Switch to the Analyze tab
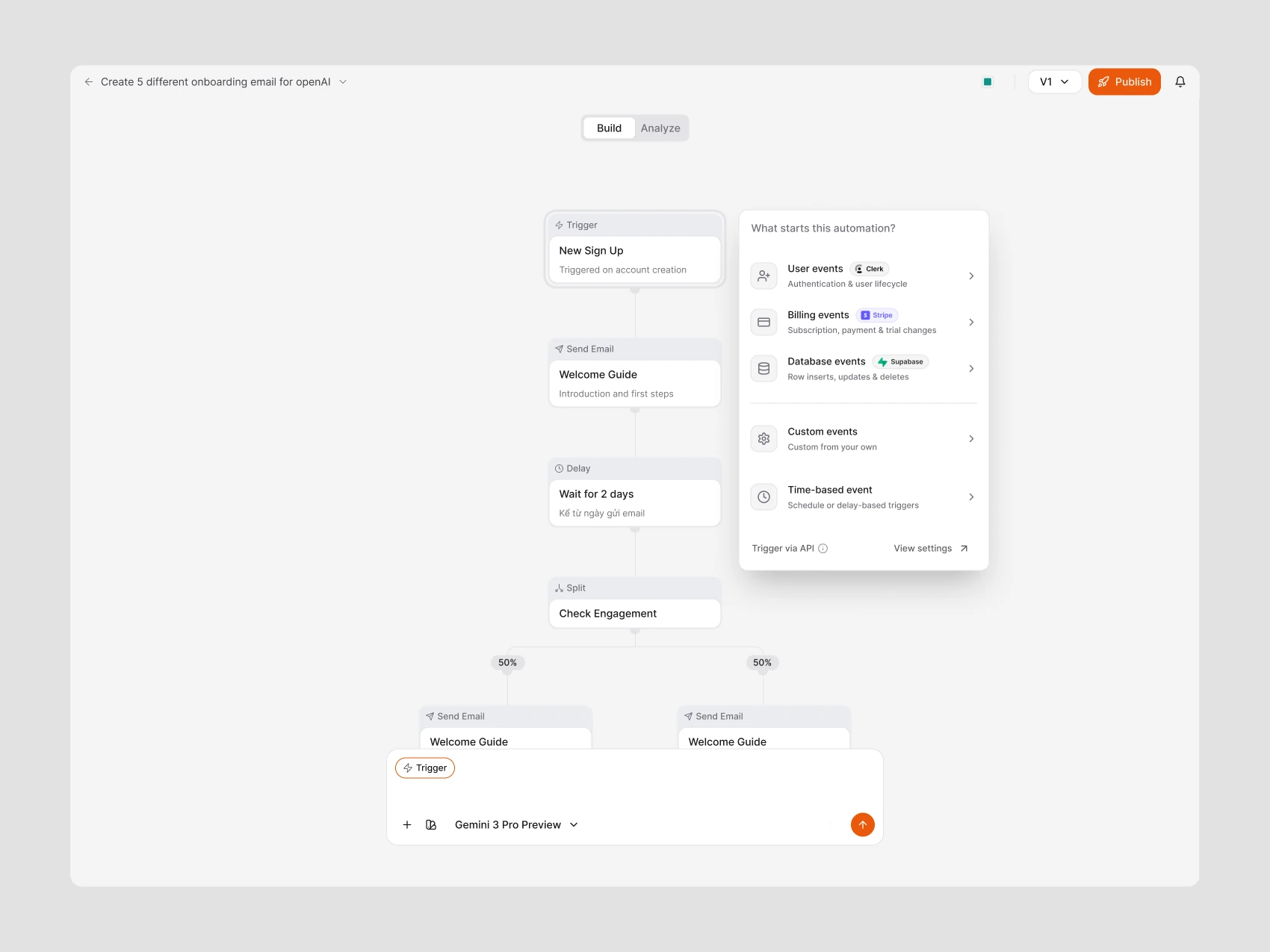The height and width of the screenshot is (952, 1270). click(660, 128)
